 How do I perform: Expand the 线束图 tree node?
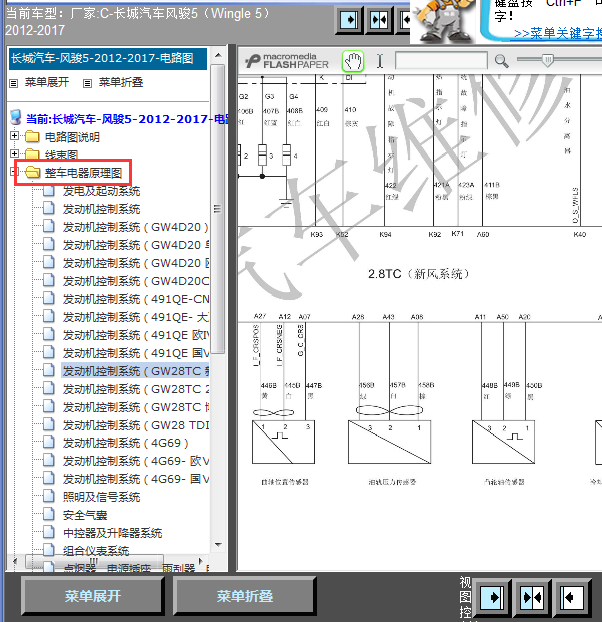click(x=14, y=153)
